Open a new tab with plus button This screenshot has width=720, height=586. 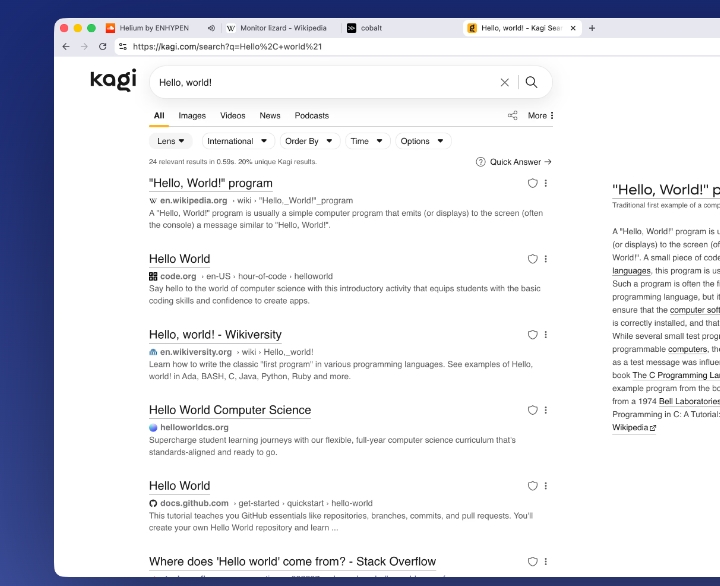tap(592, 28)
